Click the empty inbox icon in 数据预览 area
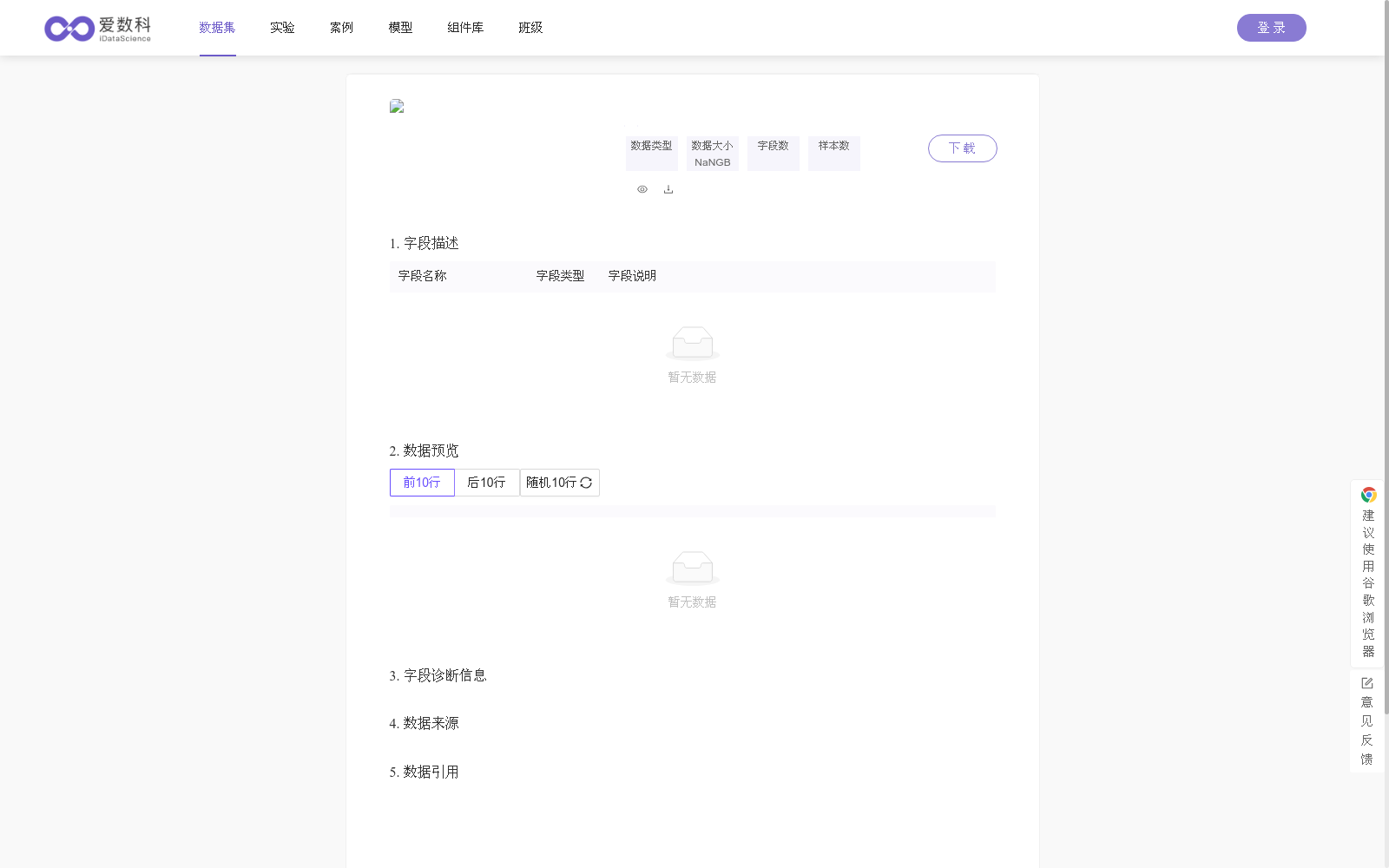 692,568
